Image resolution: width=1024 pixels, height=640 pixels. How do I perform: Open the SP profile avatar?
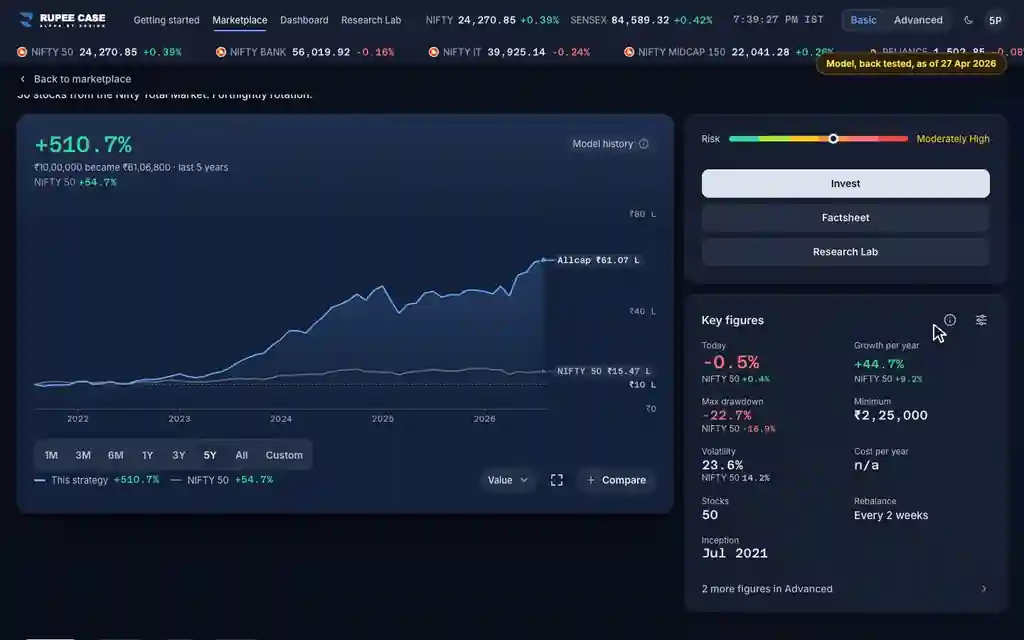point(995,20)
